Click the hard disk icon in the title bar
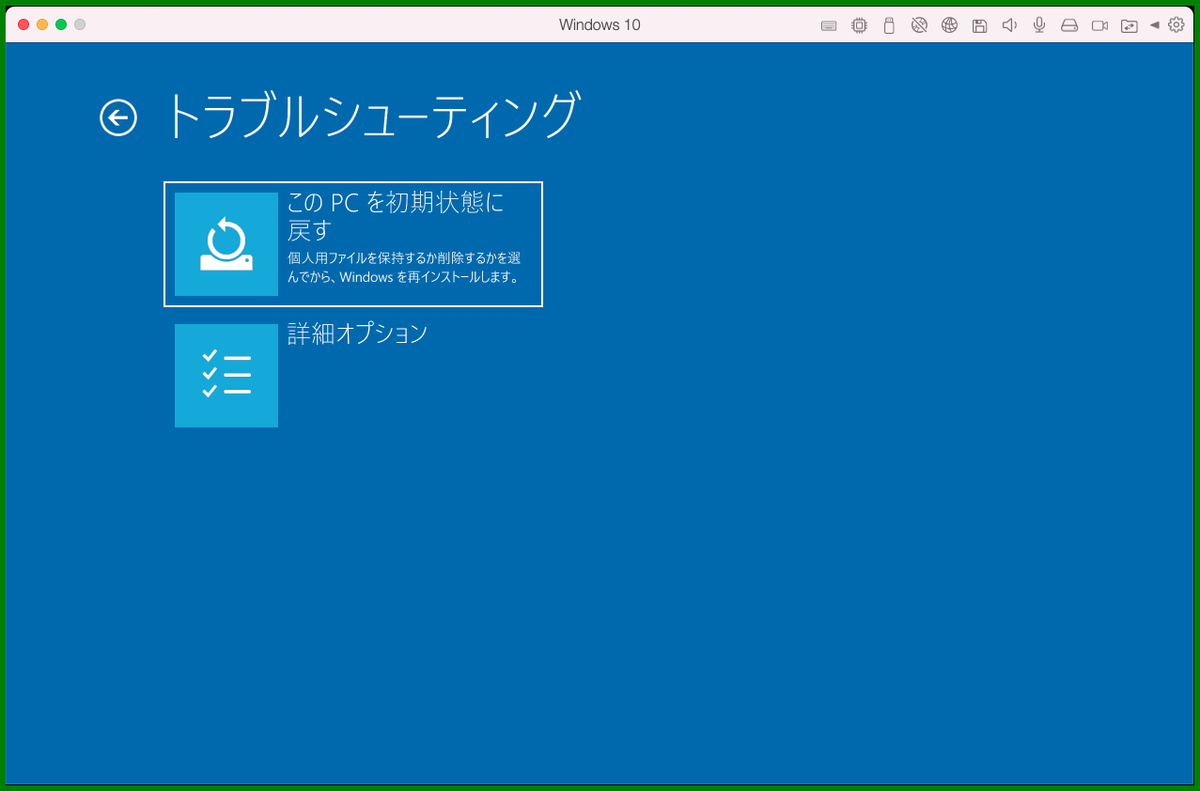Viewport: 1200px width, 791px height. (x=1069, y=25)
